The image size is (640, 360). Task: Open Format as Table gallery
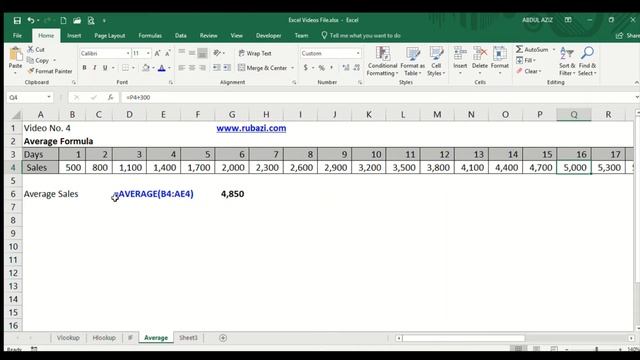click(413, 61)
